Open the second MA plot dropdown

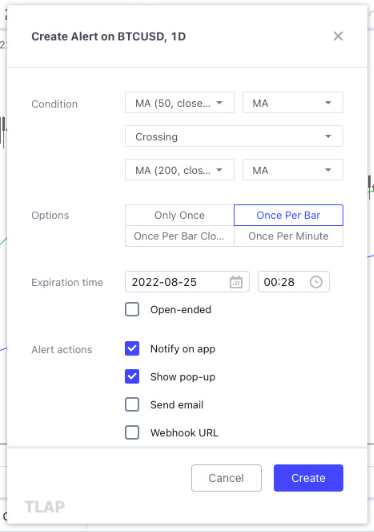293,170
